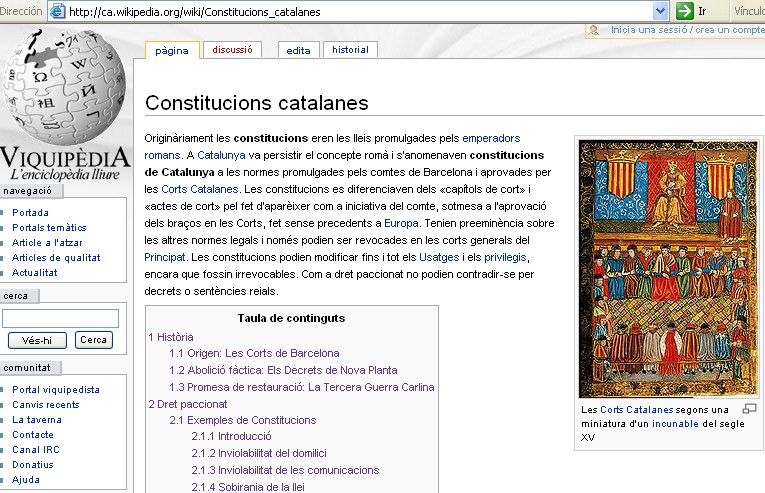The height and width of the screenshot is (493, 765).
Task: Open the historial tab
Action: pyautogui.click(x=350, y=49)
